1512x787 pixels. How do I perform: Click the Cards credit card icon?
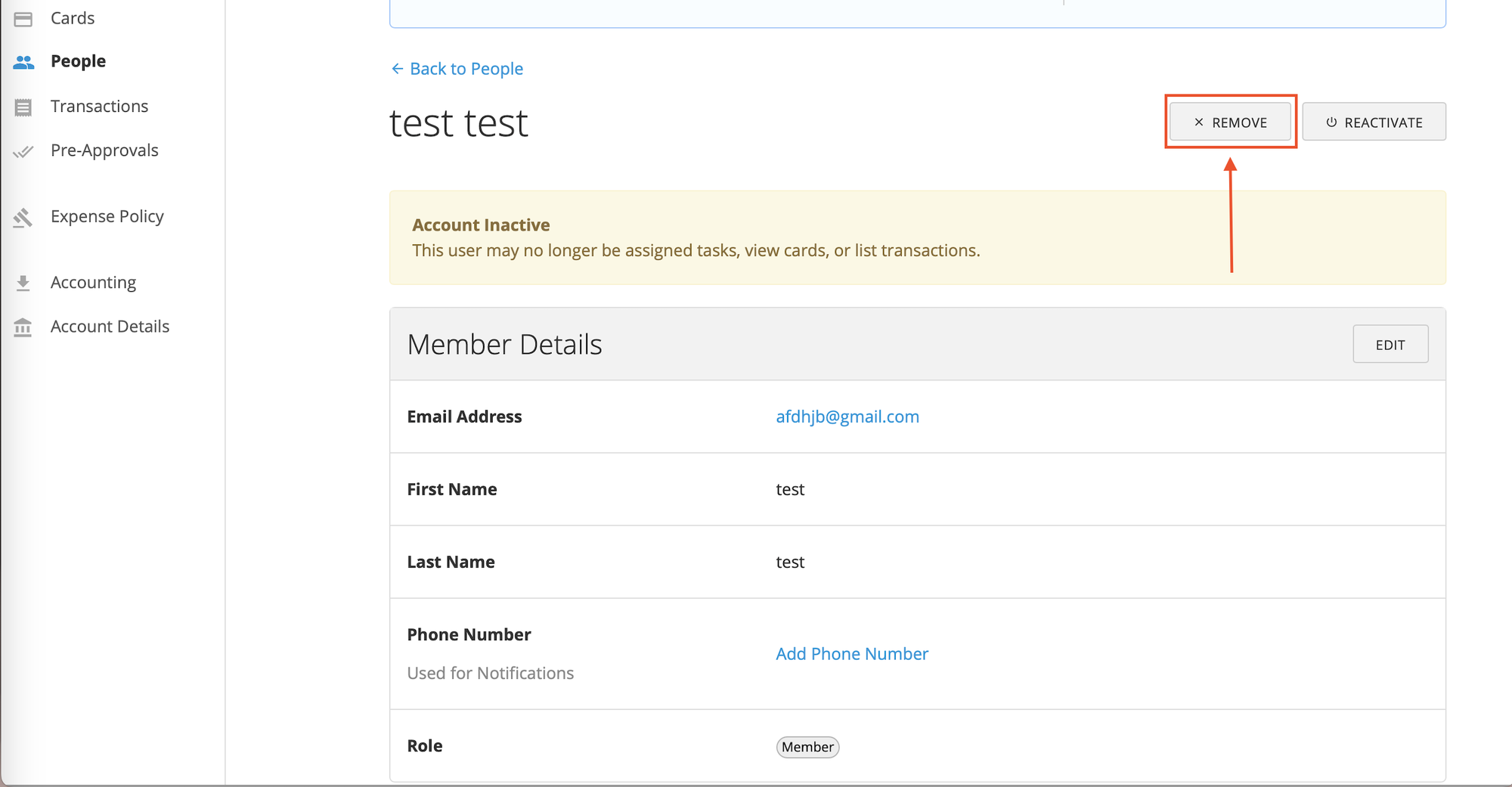tap(23, 19)
